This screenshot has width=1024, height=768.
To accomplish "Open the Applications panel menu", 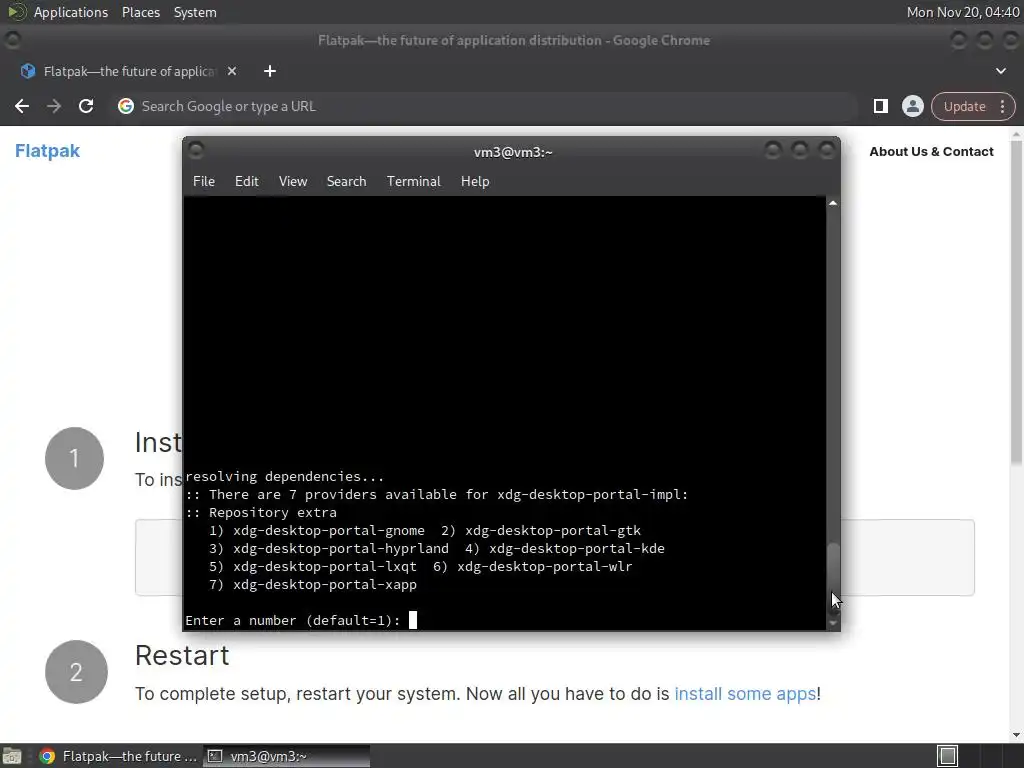I will [x=71, y=12].
